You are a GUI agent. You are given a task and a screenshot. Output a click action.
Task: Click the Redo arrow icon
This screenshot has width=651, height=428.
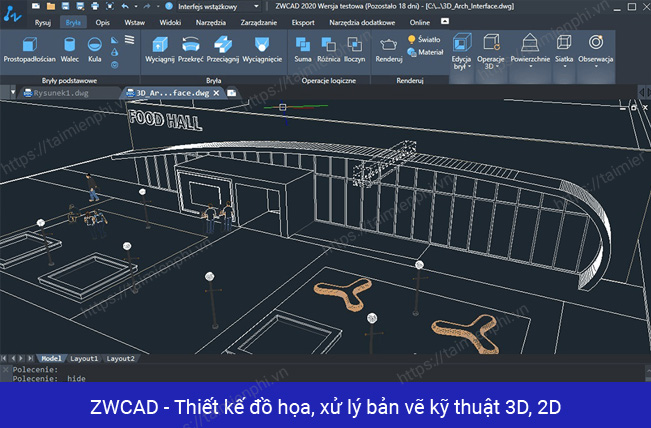(147, 6)
